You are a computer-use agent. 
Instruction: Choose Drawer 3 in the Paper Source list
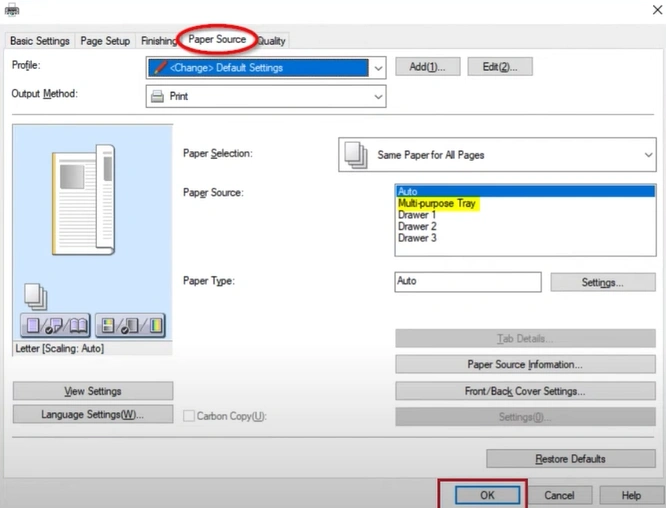525,238
